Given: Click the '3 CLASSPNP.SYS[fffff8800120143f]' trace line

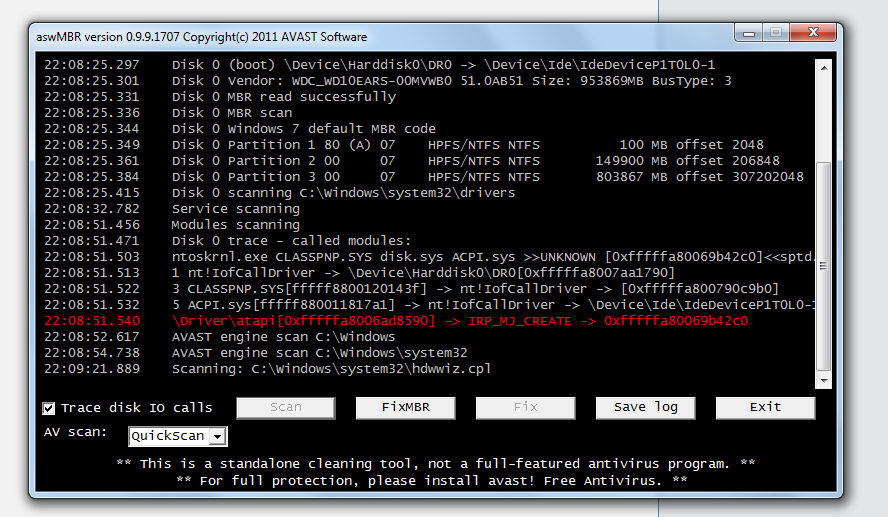Looking at the screenshot, I should (x=412, y=289).
